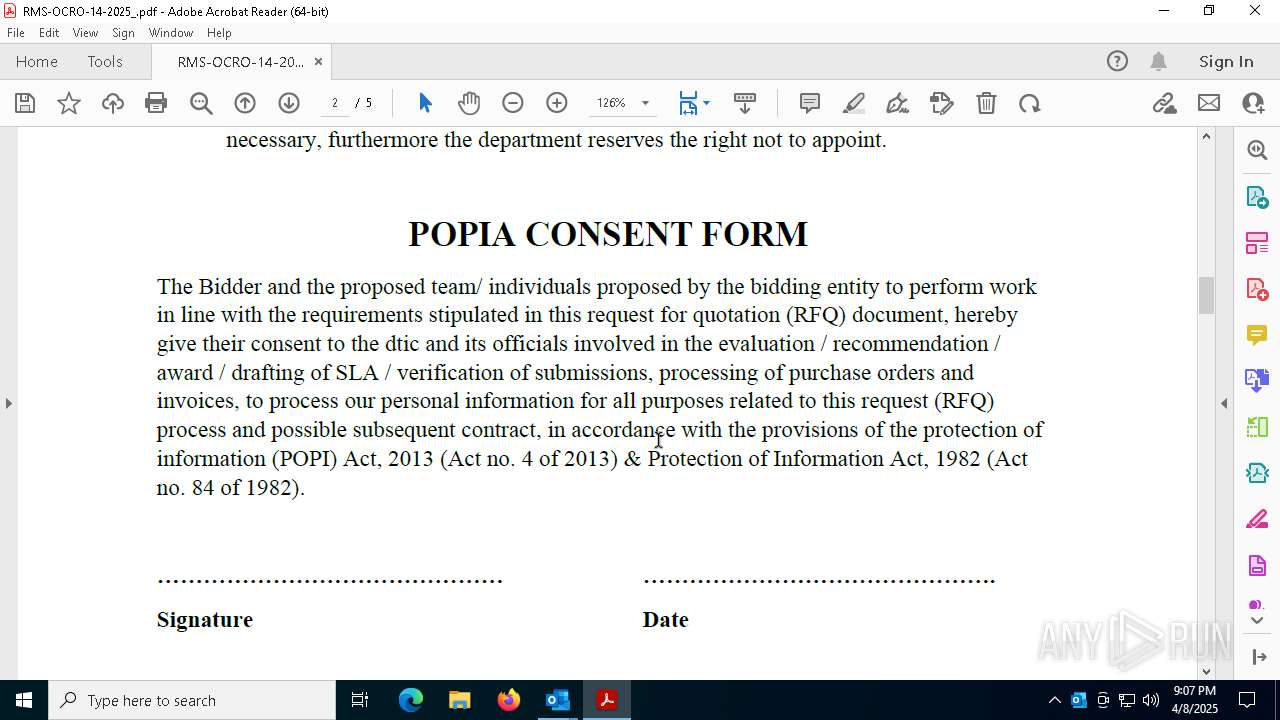Screen dimensions: 1280x720
Task: Print the document
Action: 156,103
